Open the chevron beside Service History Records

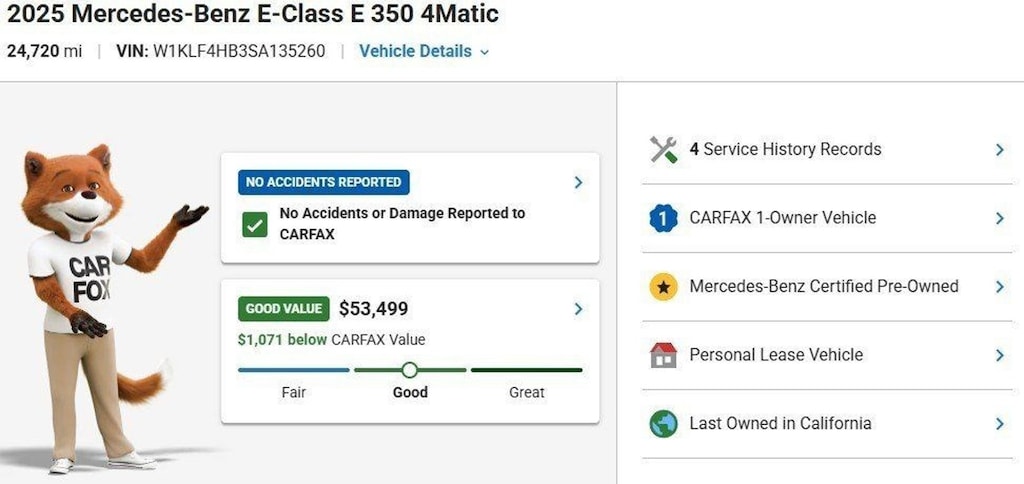[x=1000, y=150]
